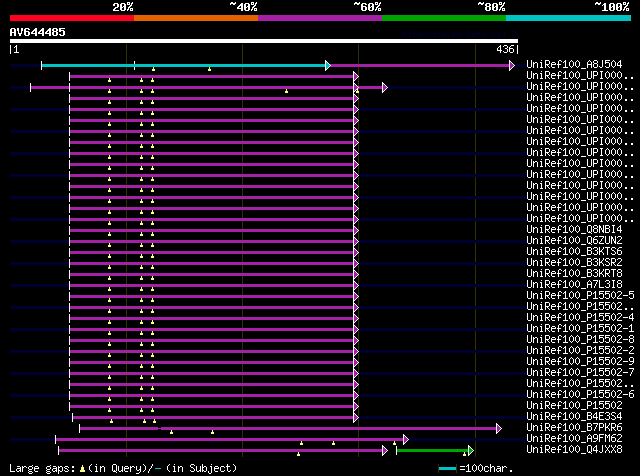Select the UniRef100_Q4JXX8 hit label
Screen dimensions: 640x476
click(574, 449)
